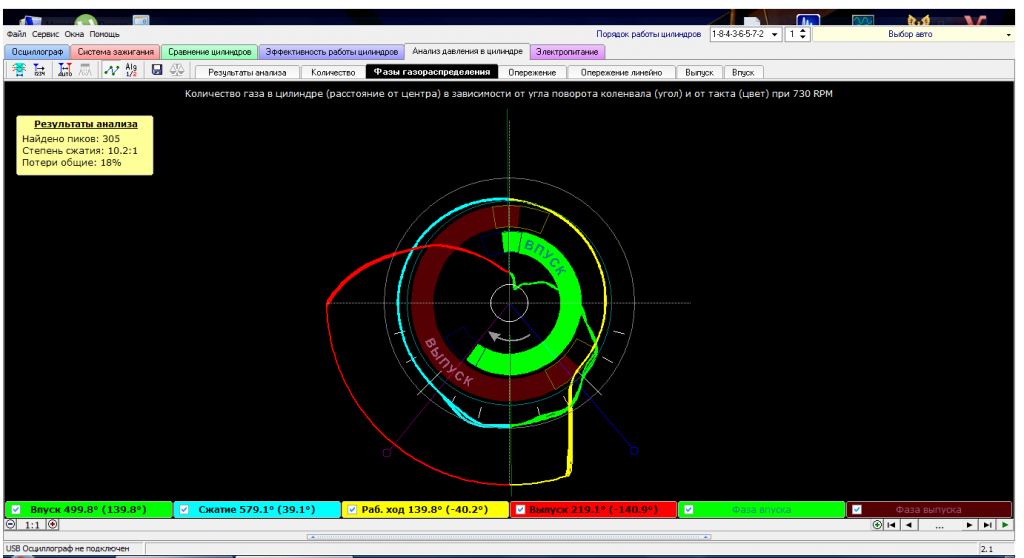This screenshot has width=1024, height=558.
Task: Select the Auto markers toolbar icon
Action: coord(65,70)
